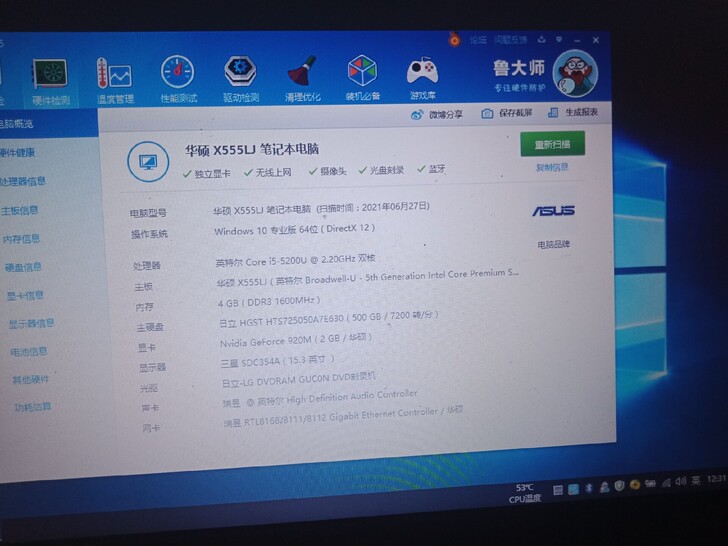This screenshot has width=728, height=546.
Task: Click the green 重新扫描 button
Action: (x=552, y=144)
